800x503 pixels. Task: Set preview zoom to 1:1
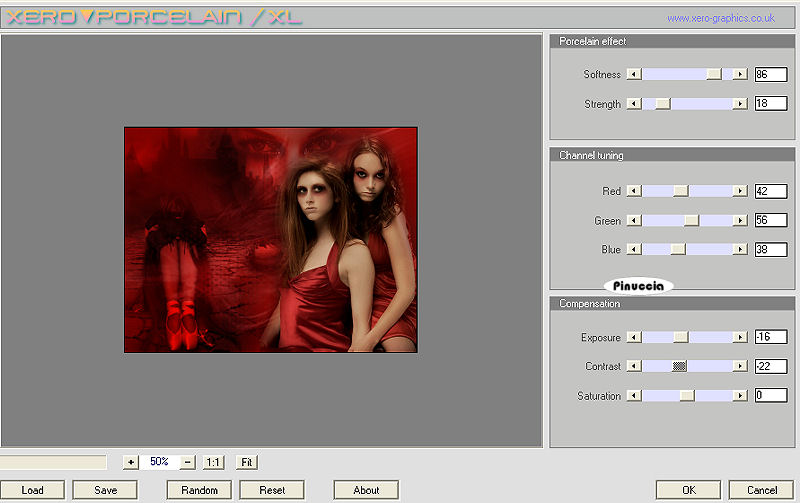[x=213, y=462]
